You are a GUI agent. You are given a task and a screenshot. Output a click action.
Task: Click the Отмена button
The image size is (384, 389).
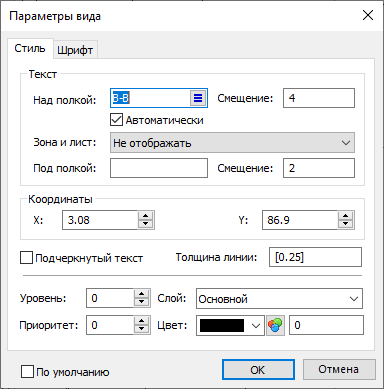point(339,369)
